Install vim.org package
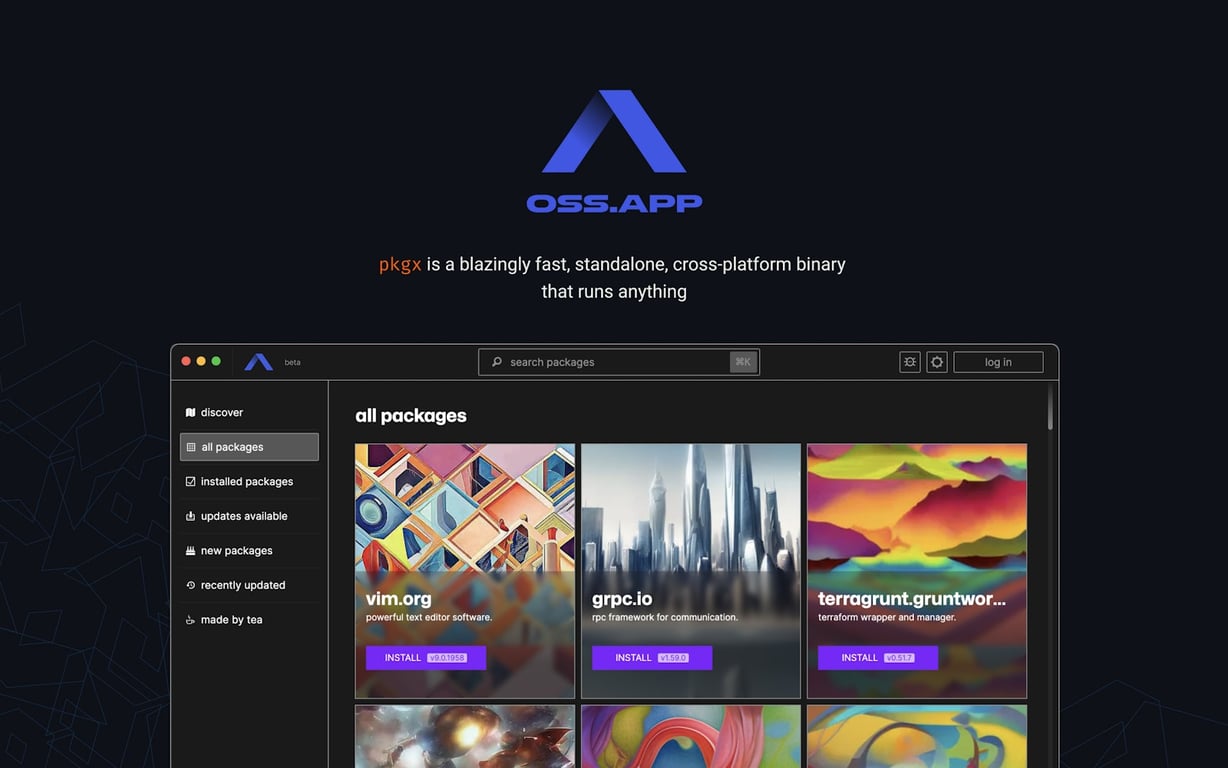This screenshot has height=768, width=1228. click(x=426, y=658)
